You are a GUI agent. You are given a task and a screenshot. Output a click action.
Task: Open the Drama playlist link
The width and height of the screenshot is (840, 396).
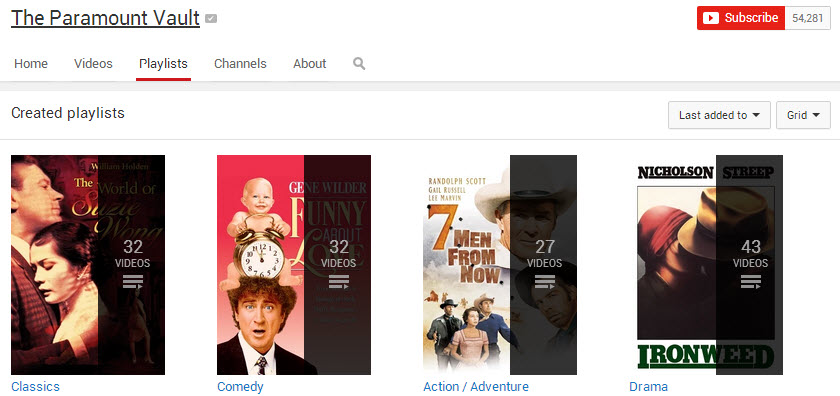click(x=648, y=386)
